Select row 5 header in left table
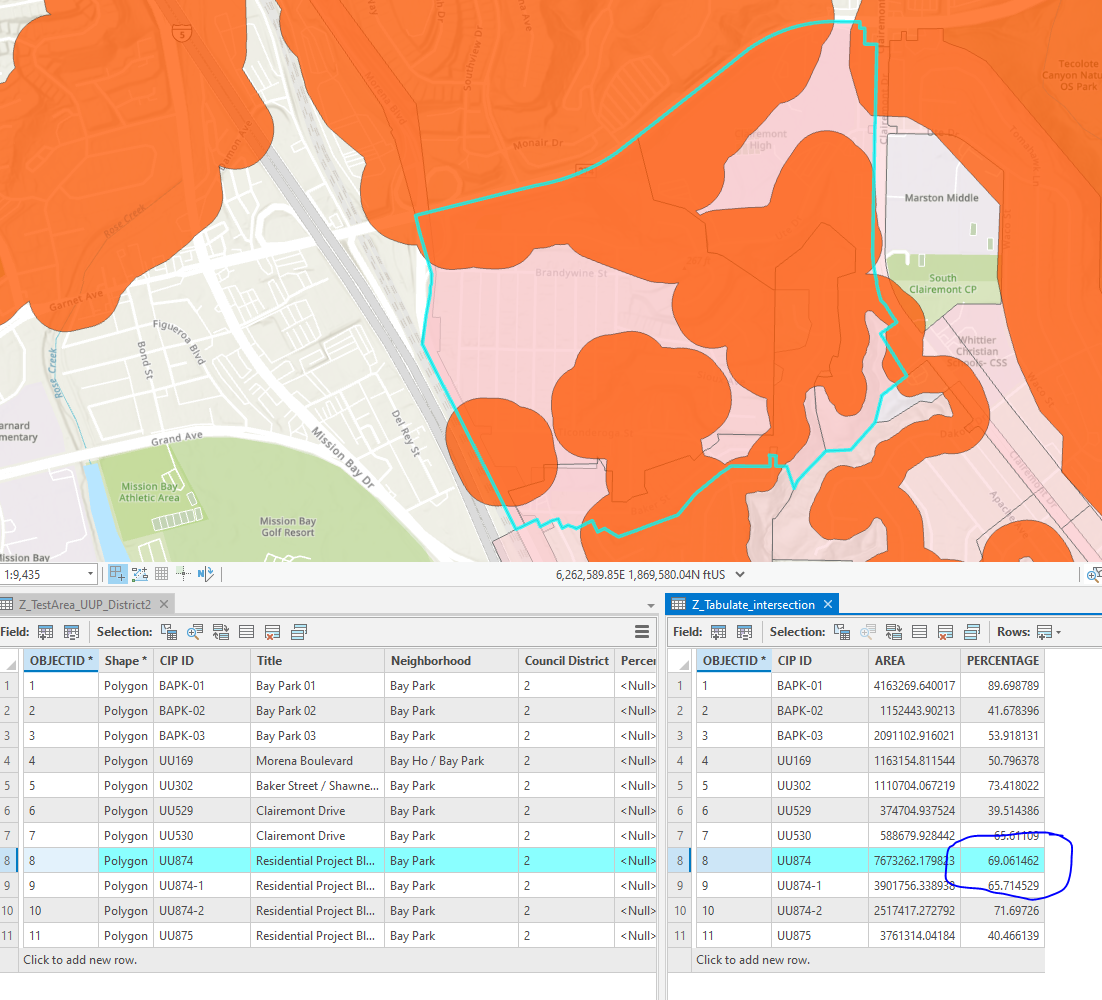The height and width of the screenshot is (1000, 1102). coord(9,786)
